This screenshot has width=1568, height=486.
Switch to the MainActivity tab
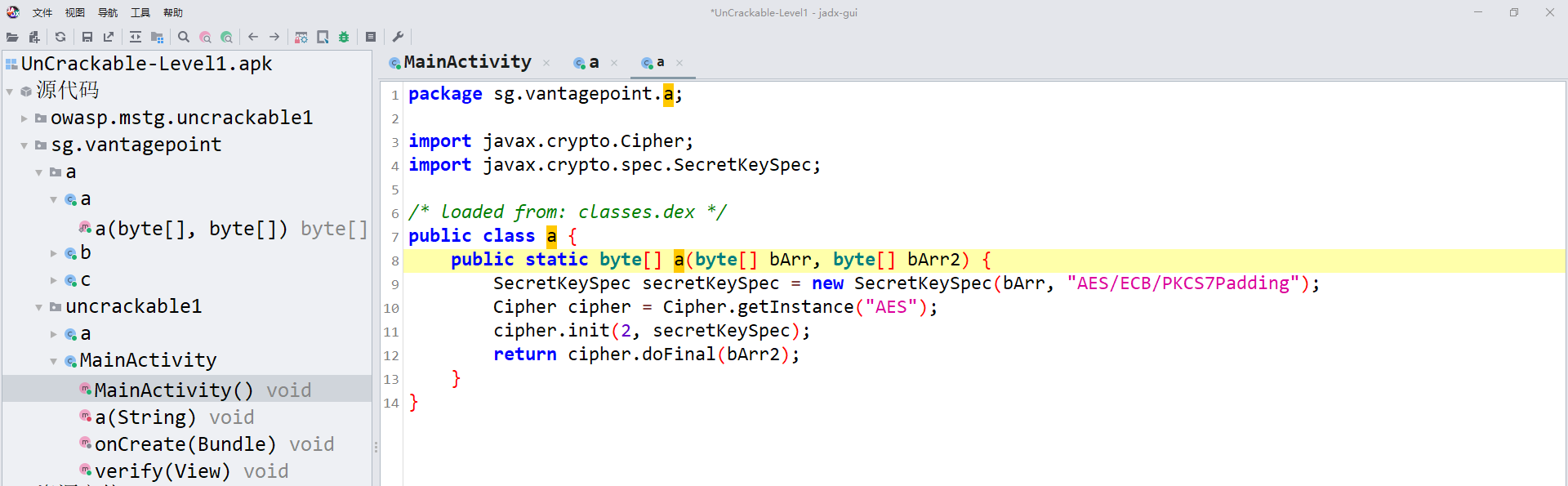click(x=467, y=62)
